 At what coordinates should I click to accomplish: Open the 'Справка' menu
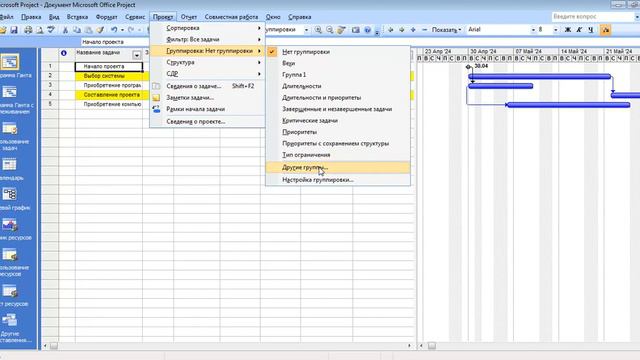click(x=300, y=17)
